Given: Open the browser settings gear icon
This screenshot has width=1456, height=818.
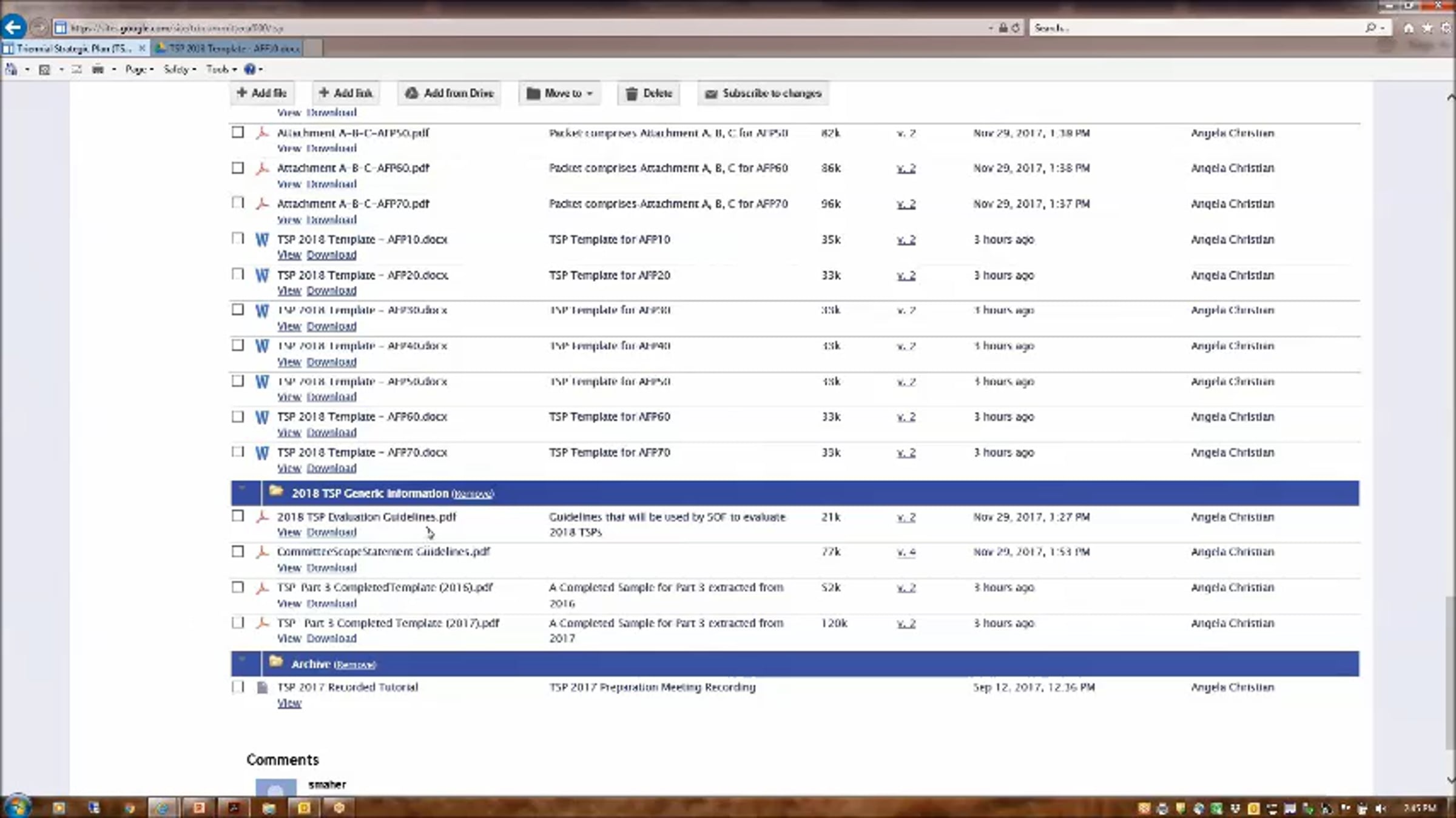Looking at the screenshot, I should point(1446,28).
